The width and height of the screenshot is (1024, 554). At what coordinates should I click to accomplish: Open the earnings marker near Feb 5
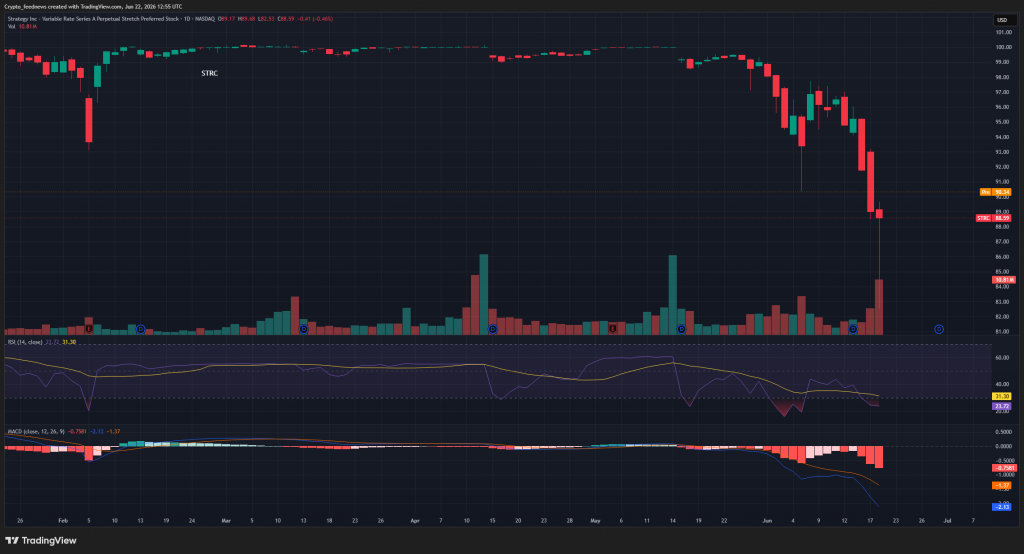coord(89,329)
